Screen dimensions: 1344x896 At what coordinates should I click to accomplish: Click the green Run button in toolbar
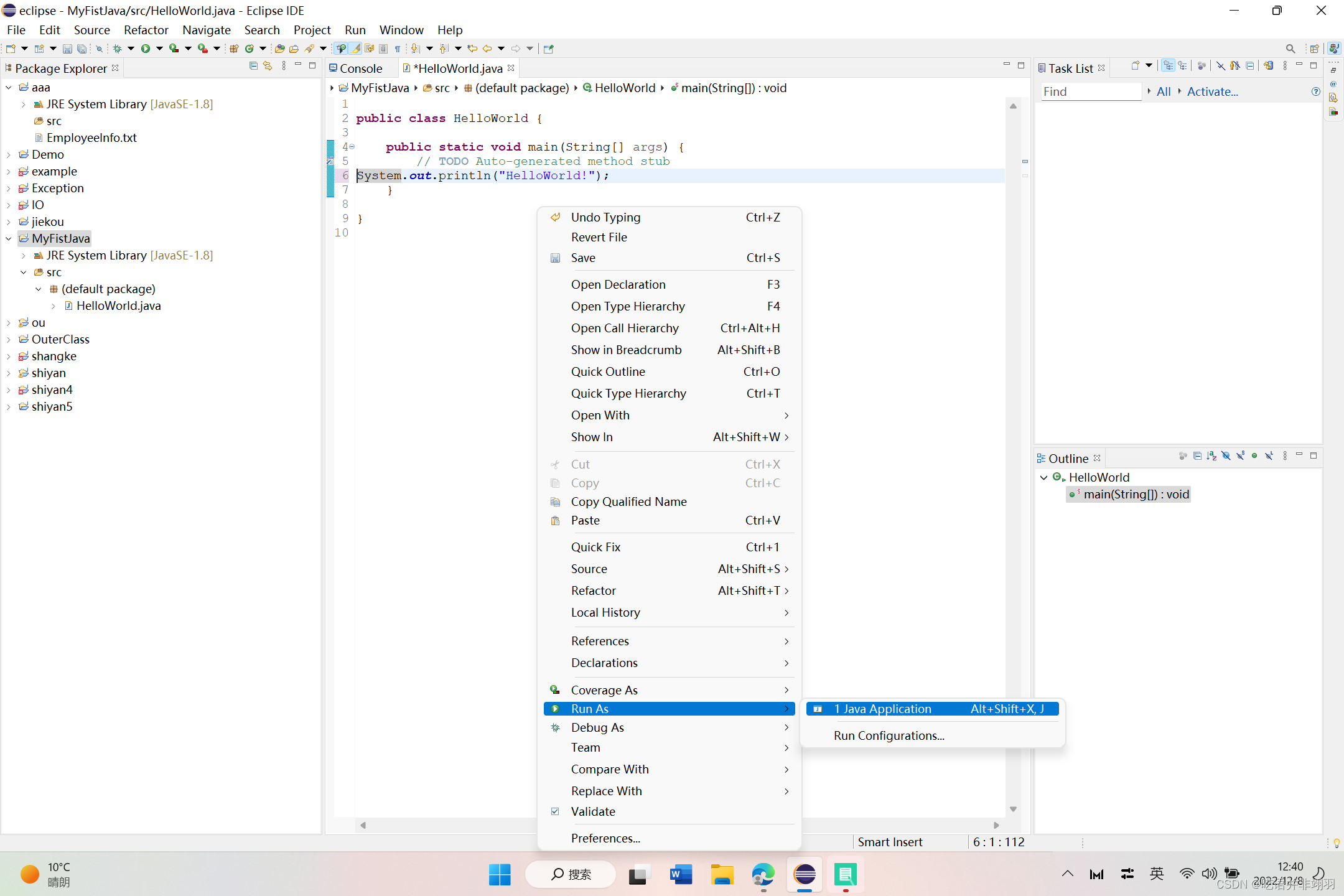[146, 49]
